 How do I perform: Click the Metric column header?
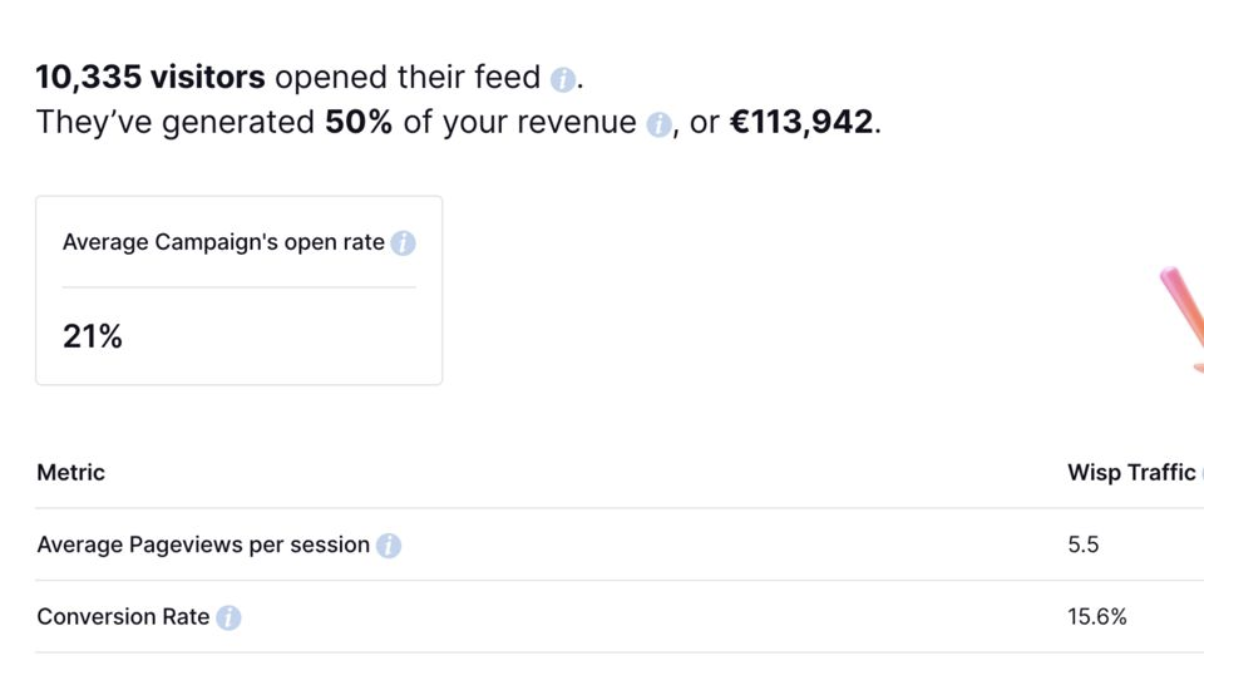[71, 472]
